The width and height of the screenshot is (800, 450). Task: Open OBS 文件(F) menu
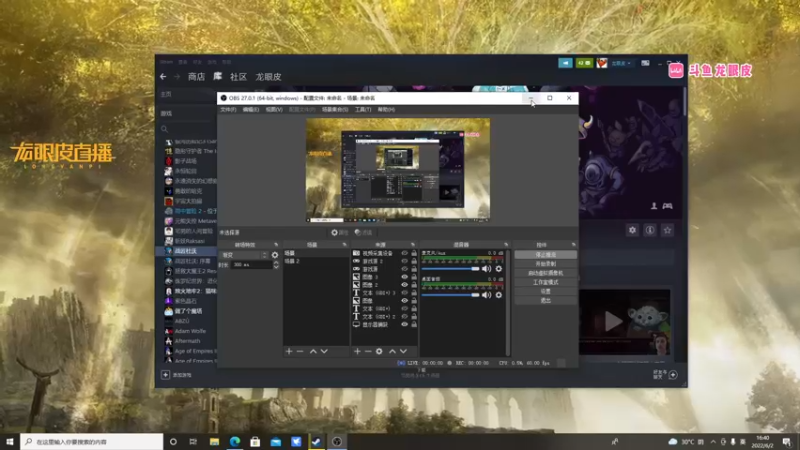coord(228,110)
